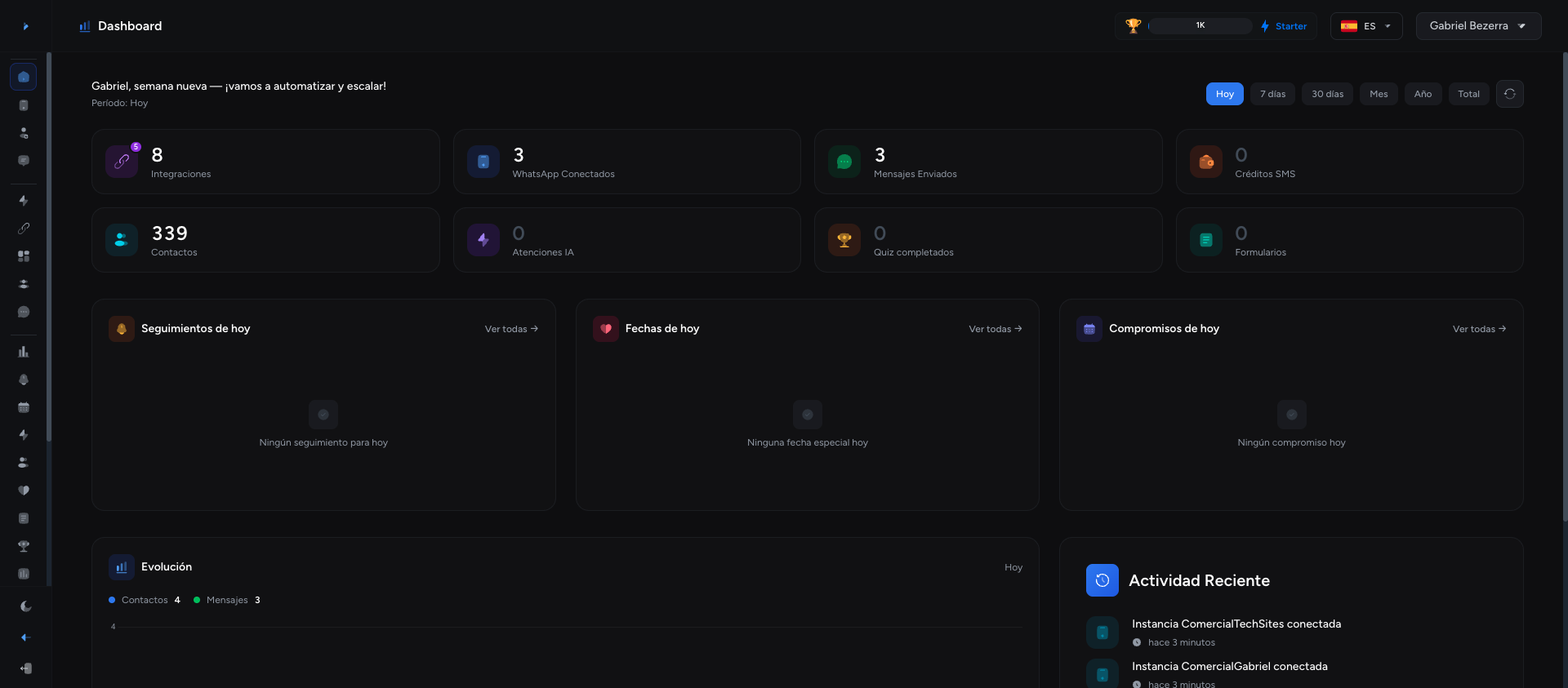Select the Mes period tab
The image size is (1568, 688).
pos(1379,94)
